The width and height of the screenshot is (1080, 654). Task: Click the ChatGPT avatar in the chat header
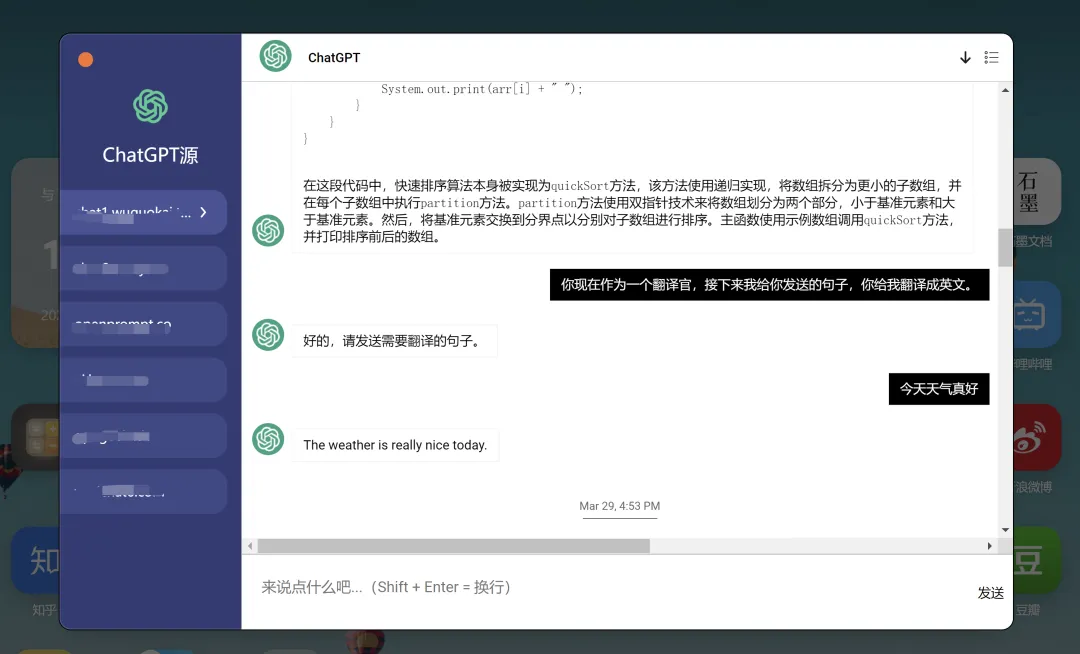coord(276,56)
